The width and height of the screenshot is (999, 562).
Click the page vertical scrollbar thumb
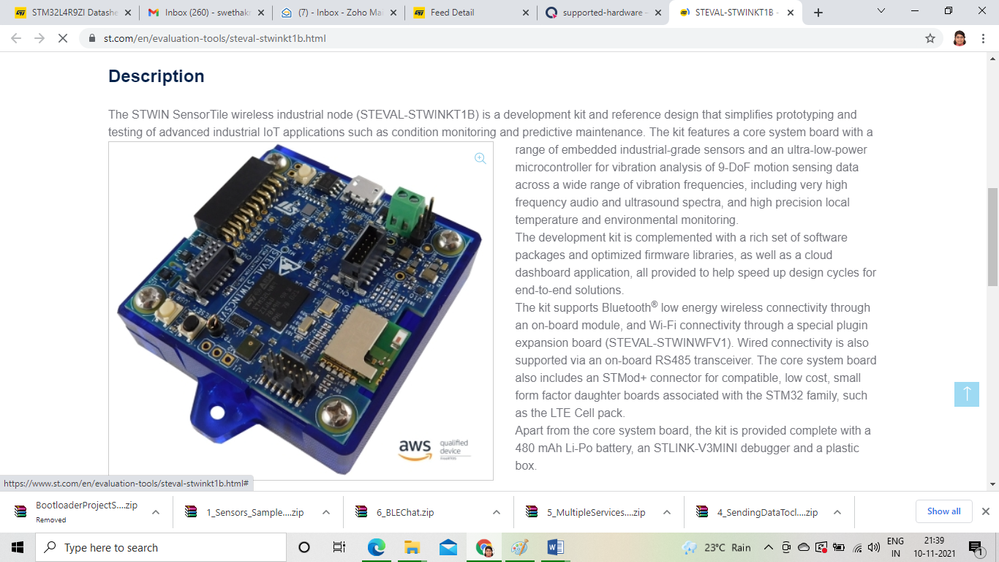pyautogui.click(x=993, y=237)
